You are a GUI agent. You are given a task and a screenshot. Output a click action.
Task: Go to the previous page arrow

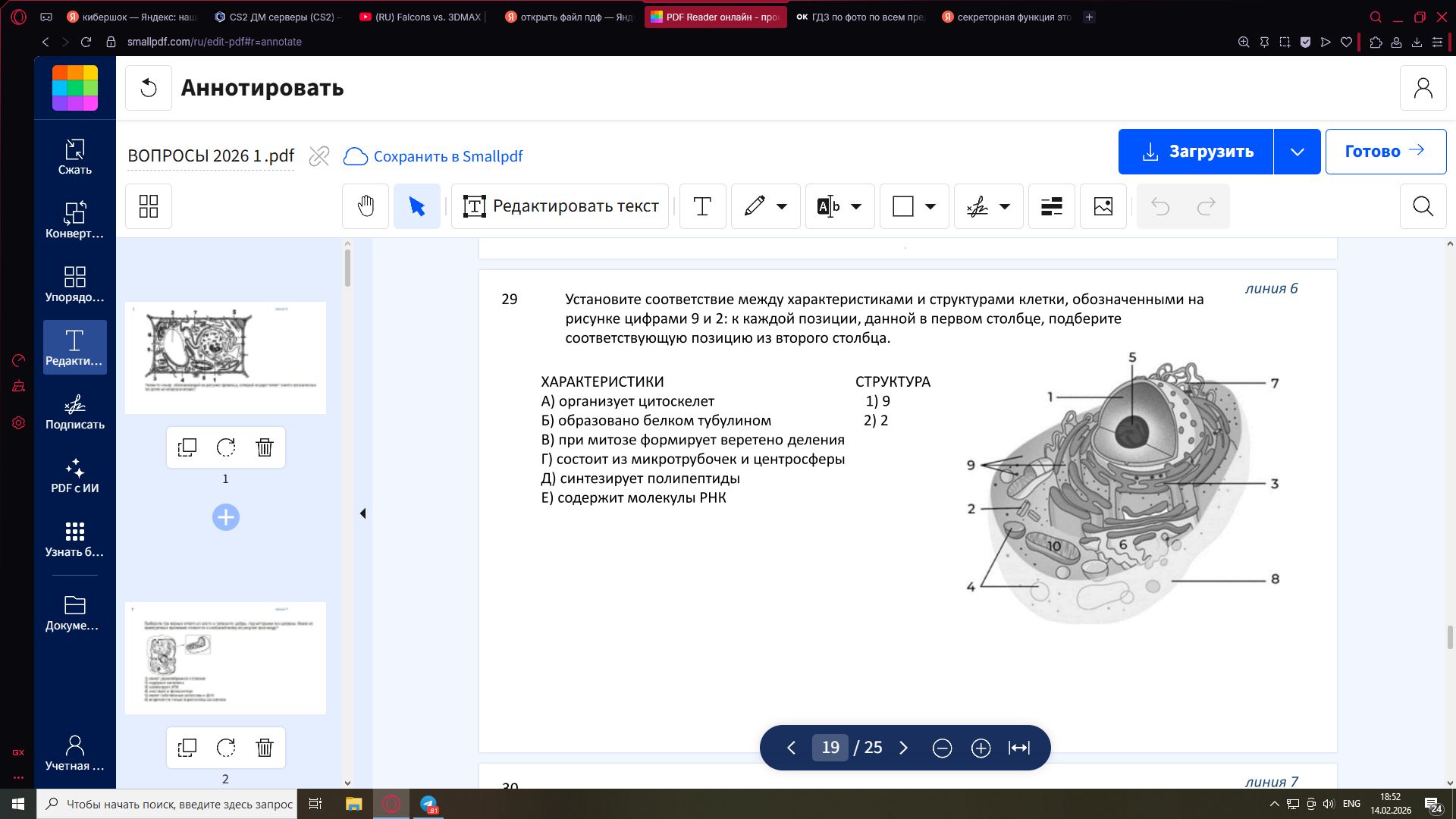(791, 748)
